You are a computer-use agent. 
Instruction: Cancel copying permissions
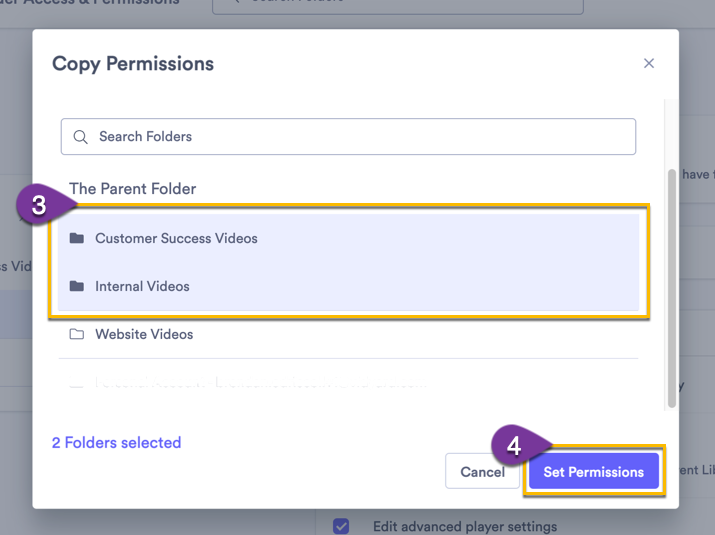[x=482, y=471]
